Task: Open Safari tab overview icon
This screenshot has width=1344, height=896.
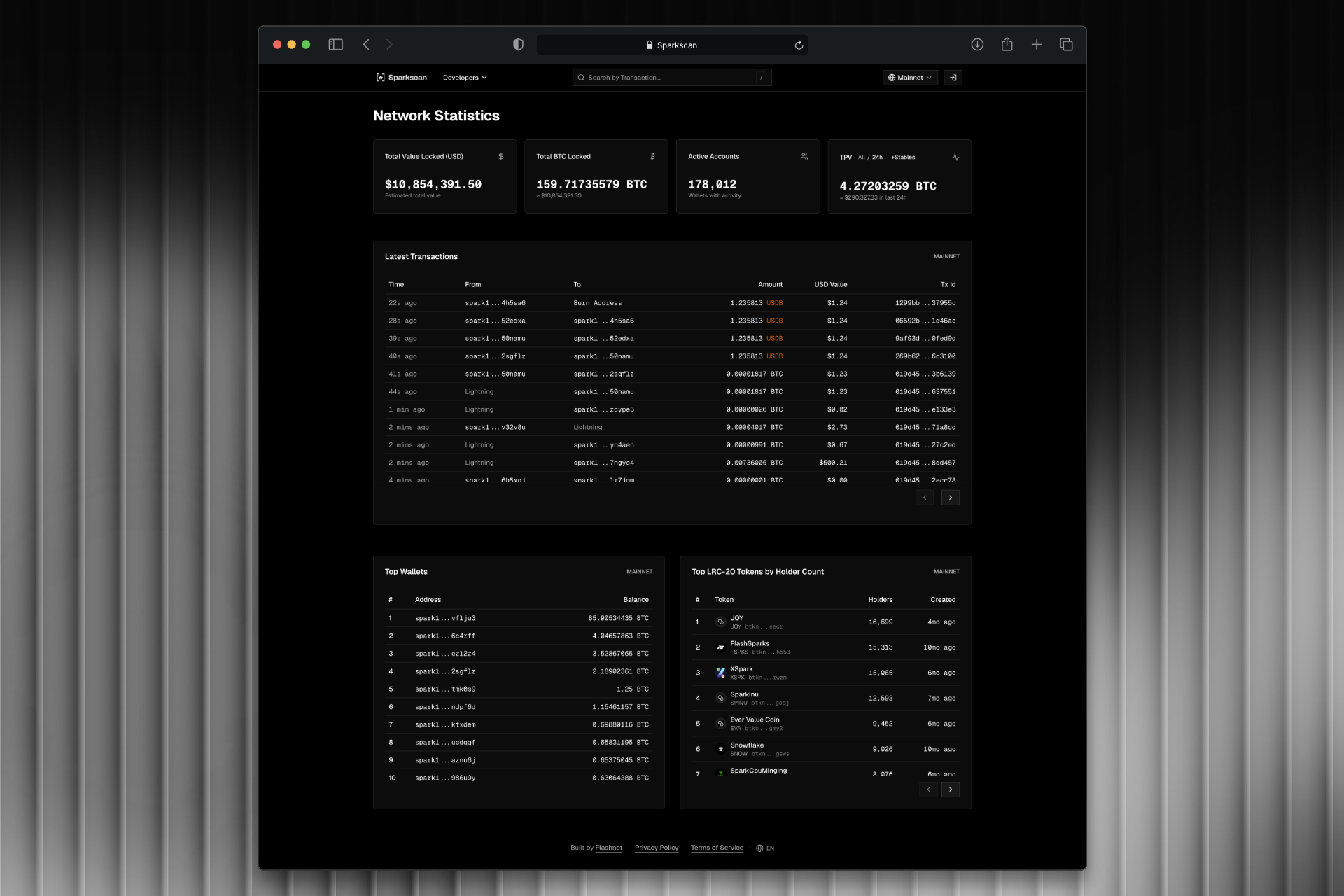Action: click(1066, 45)
